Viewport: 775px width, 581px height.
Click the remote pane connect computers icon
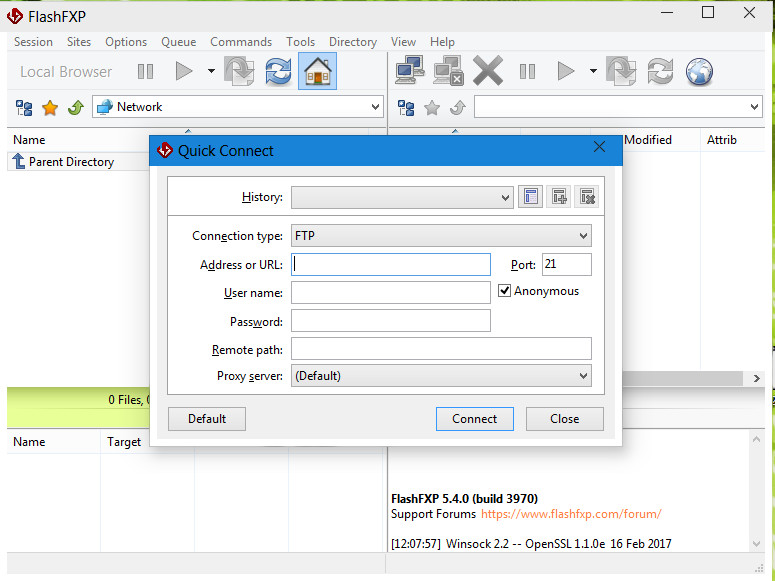(x=410, y=71)
